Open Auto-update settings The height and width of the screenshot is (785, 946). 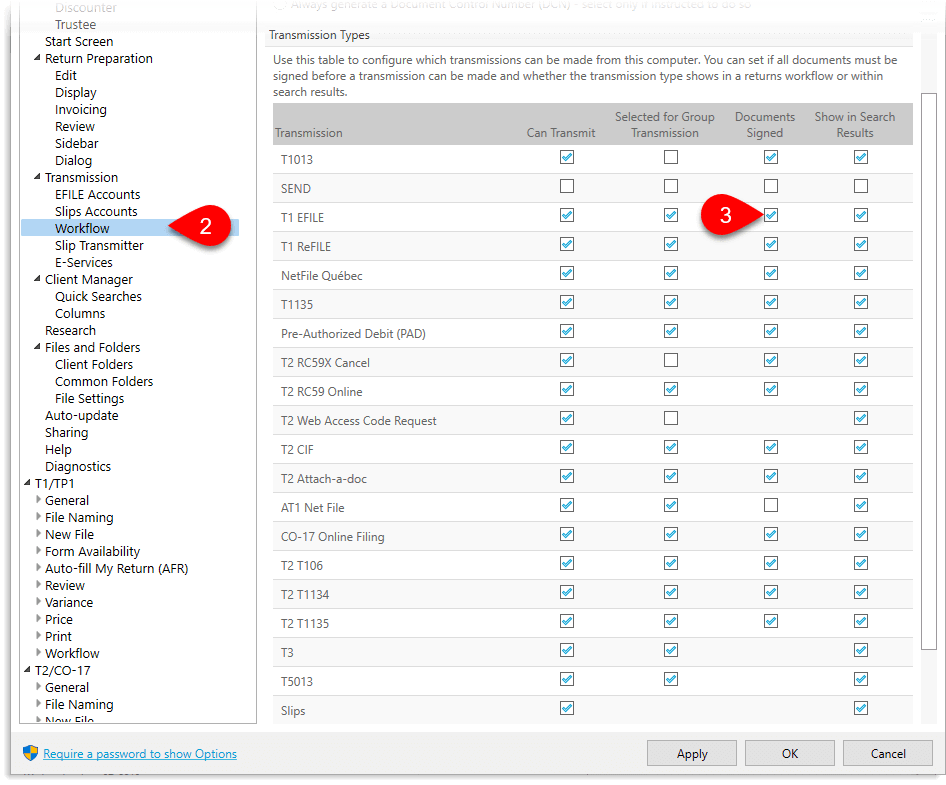click(81, 415)
